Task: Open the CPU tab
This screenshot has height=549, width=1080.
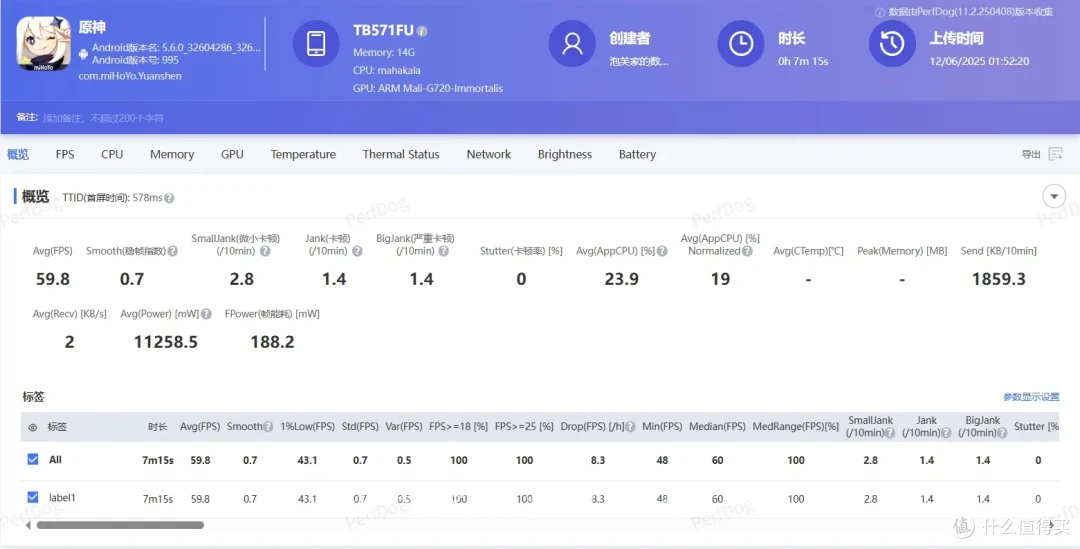Action: [x=112, y=154]
